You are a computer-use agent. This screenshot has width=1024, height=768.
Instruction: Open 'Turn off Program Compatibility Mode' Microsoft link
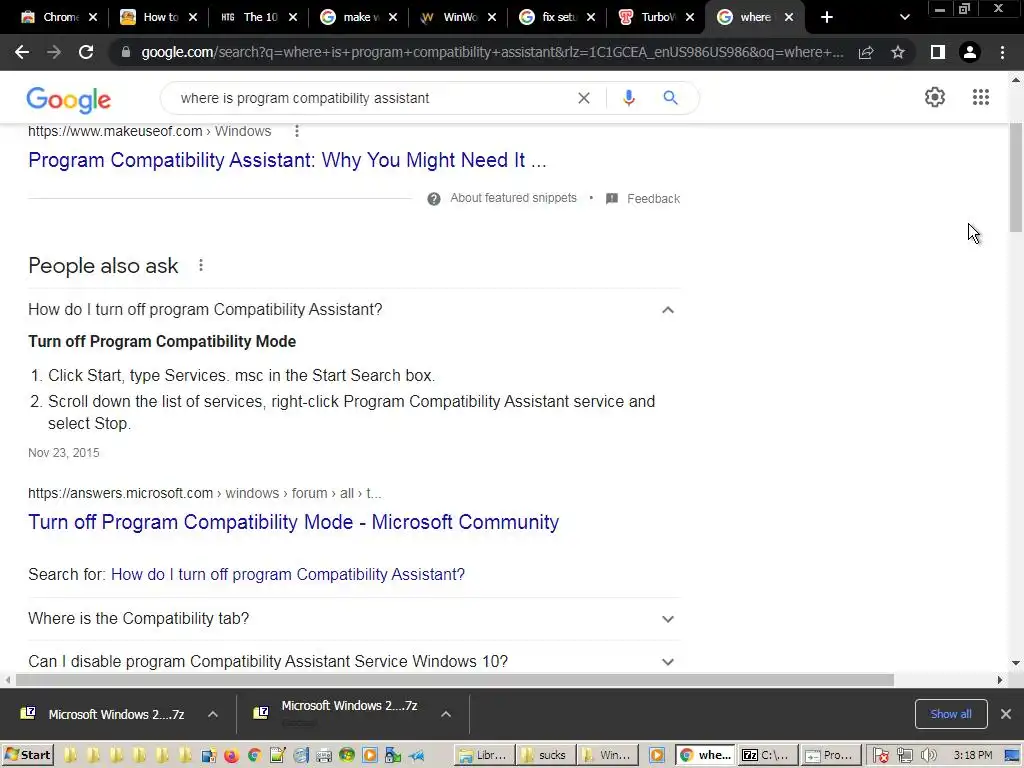[x=293, y=522]
